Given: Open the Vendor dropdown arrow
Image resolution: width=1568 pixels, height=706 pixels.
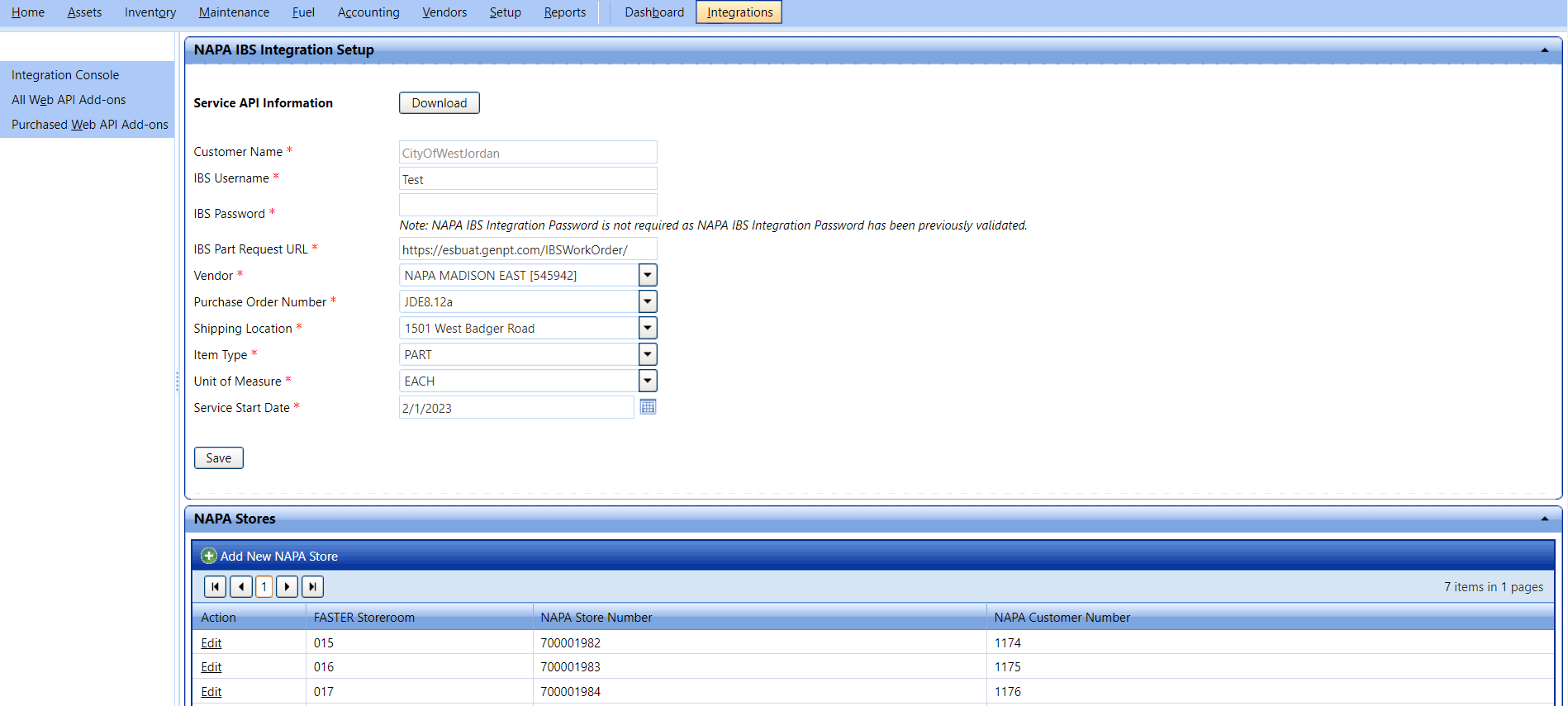Looking at the screenshot, I should coord(648,275).
